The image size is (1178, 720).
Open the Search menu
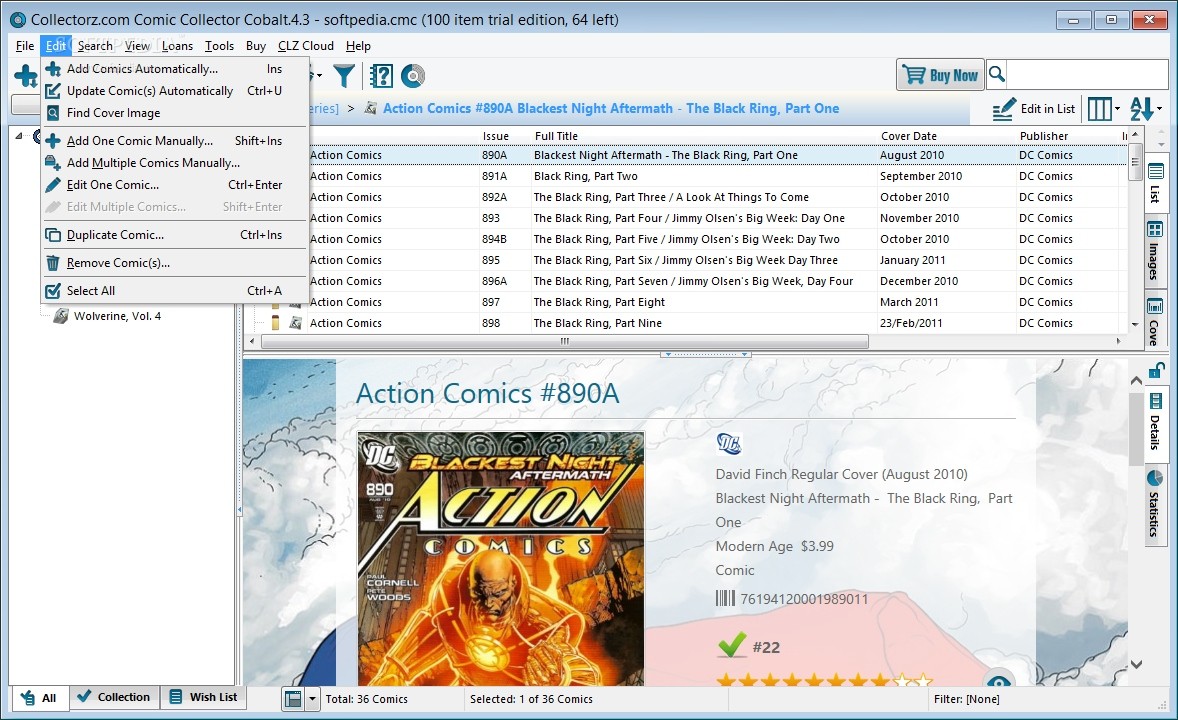pyautogui.click(x=95, y=46)
